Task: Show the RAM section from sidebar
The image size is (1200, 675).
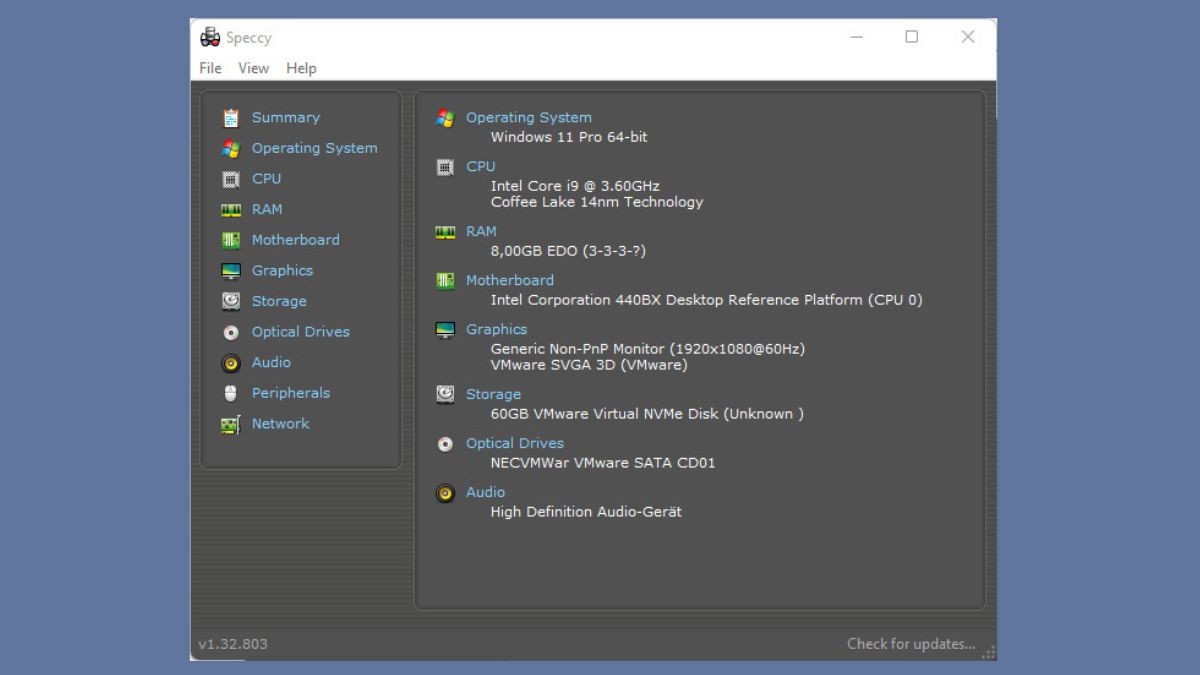Action: click(x=267, y=209)
